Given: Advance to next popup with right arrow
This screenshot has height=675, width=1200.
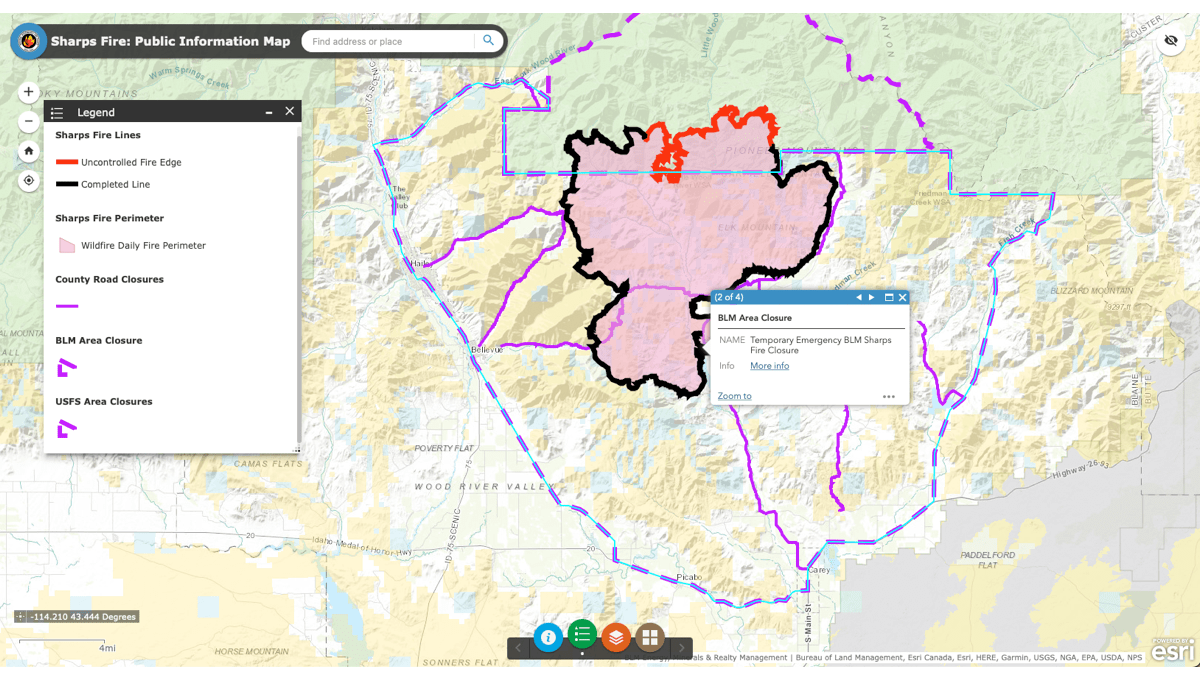Looking at the screenshot, I should click(871, 297).
